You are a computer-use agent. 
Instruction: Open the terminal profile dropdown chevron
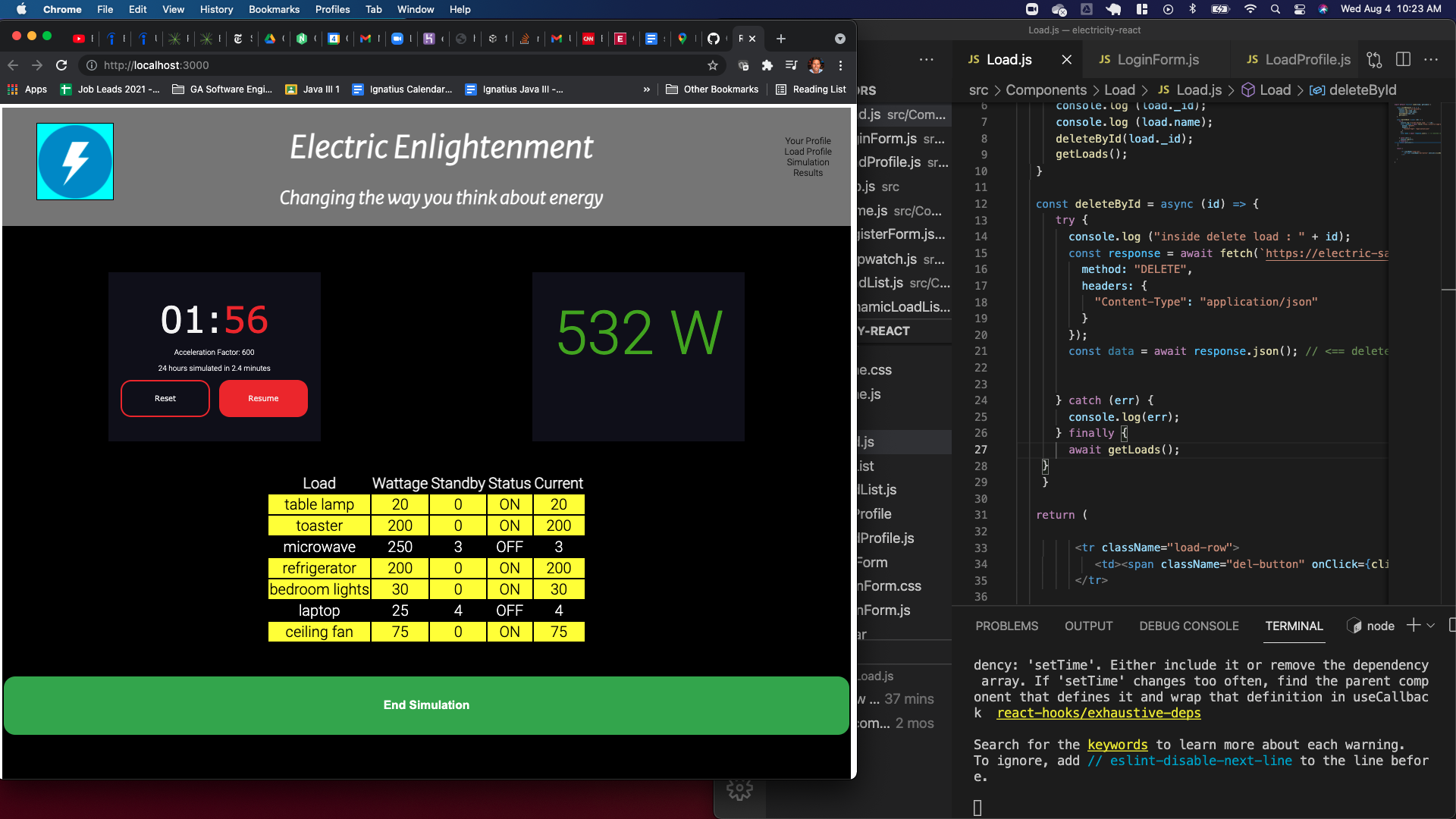pyautogui.click(x=1430, y=626)
